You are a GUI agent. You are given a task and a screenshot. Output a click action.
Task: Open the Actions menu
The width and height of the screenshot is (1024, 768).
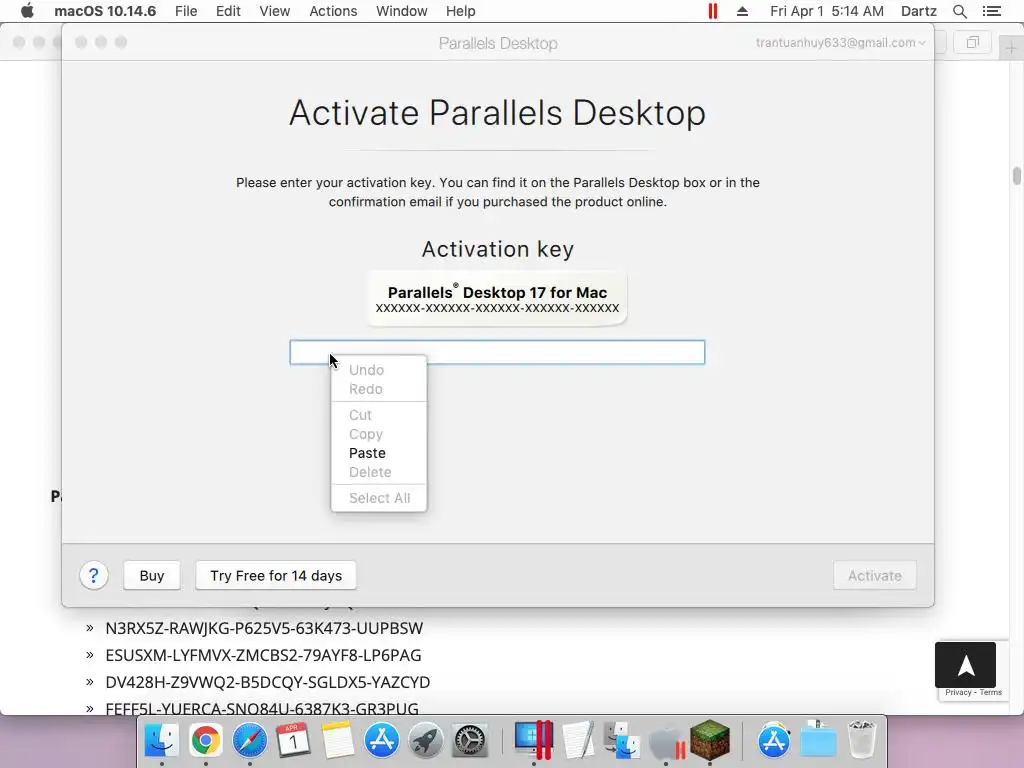point(333,11)
